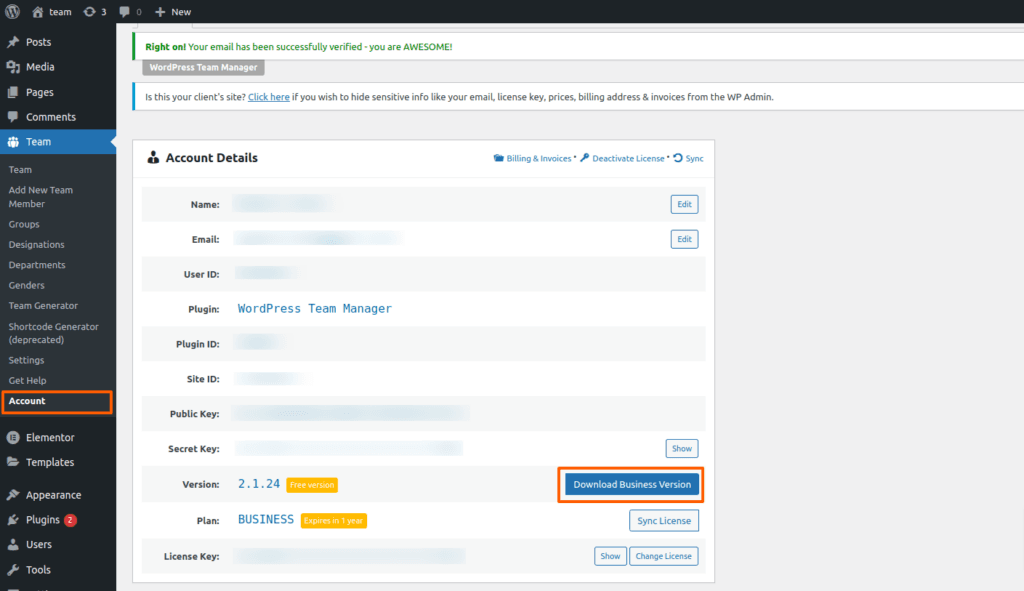Click the Tools wrench icon
Image resolution: width=1024 pixels, height=591 pixels.
(13, 569)
